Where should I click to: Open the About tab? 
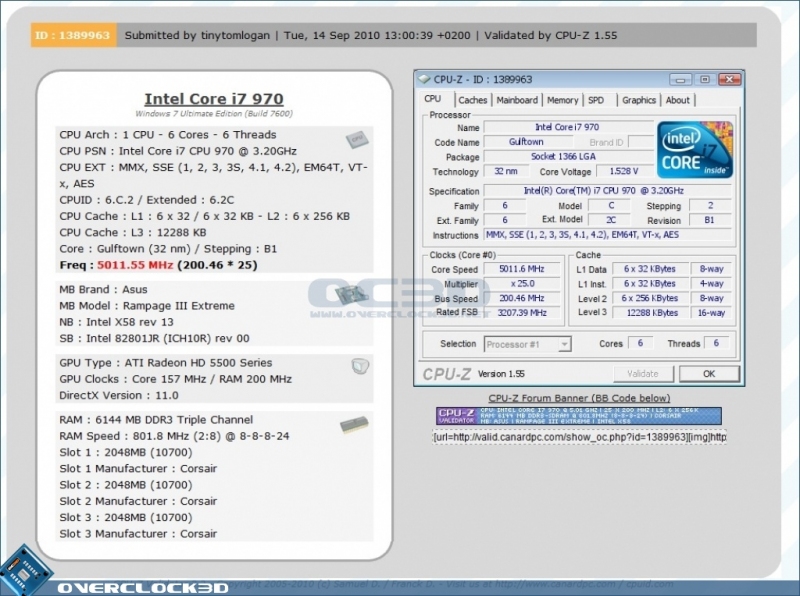pyautogui.click(x=678, y=100)
